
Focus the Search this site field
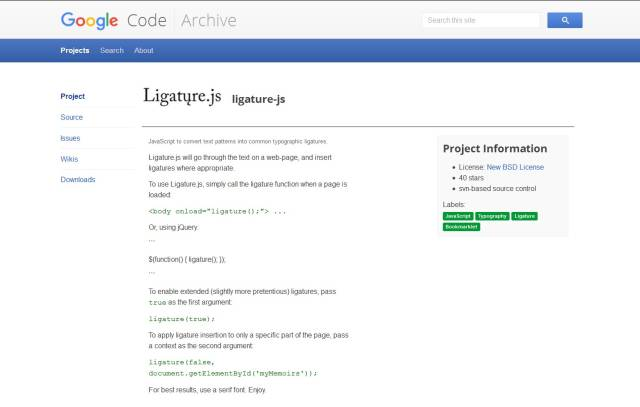[481, 20]
